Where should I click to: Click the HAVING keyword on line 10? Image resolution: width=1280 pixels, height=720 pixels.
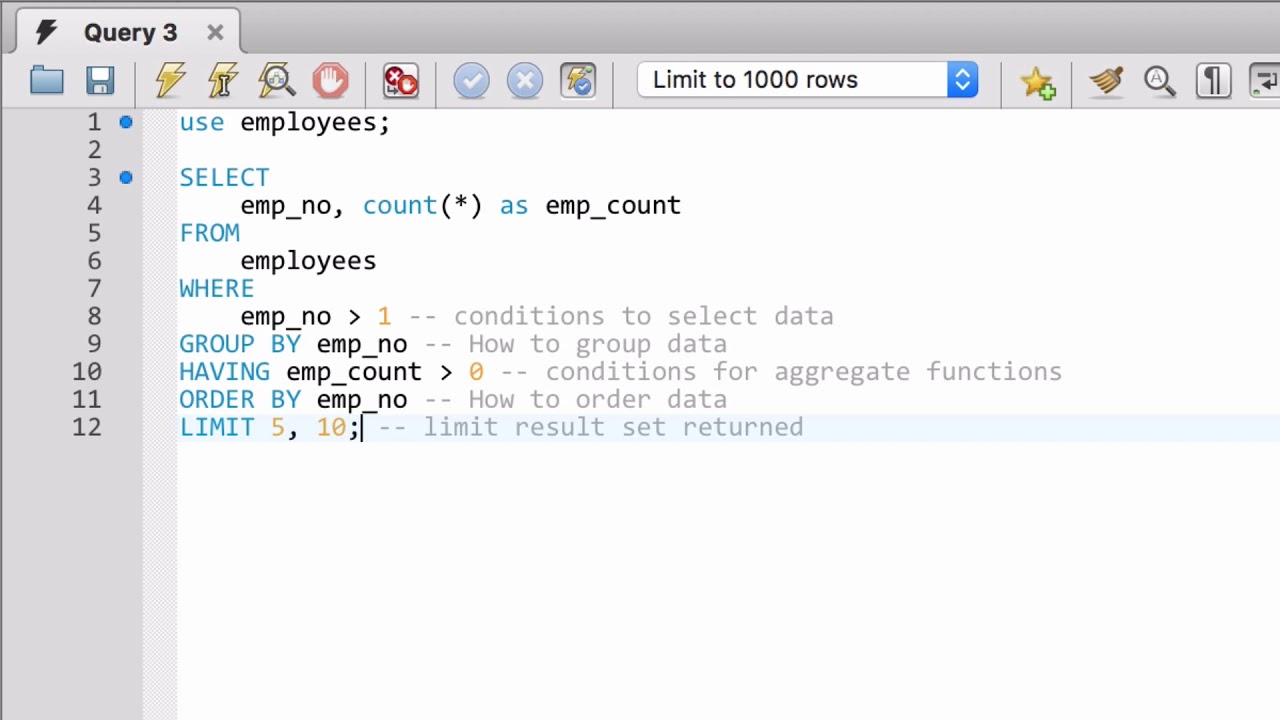pyautogui.click(x=224, y=372)
